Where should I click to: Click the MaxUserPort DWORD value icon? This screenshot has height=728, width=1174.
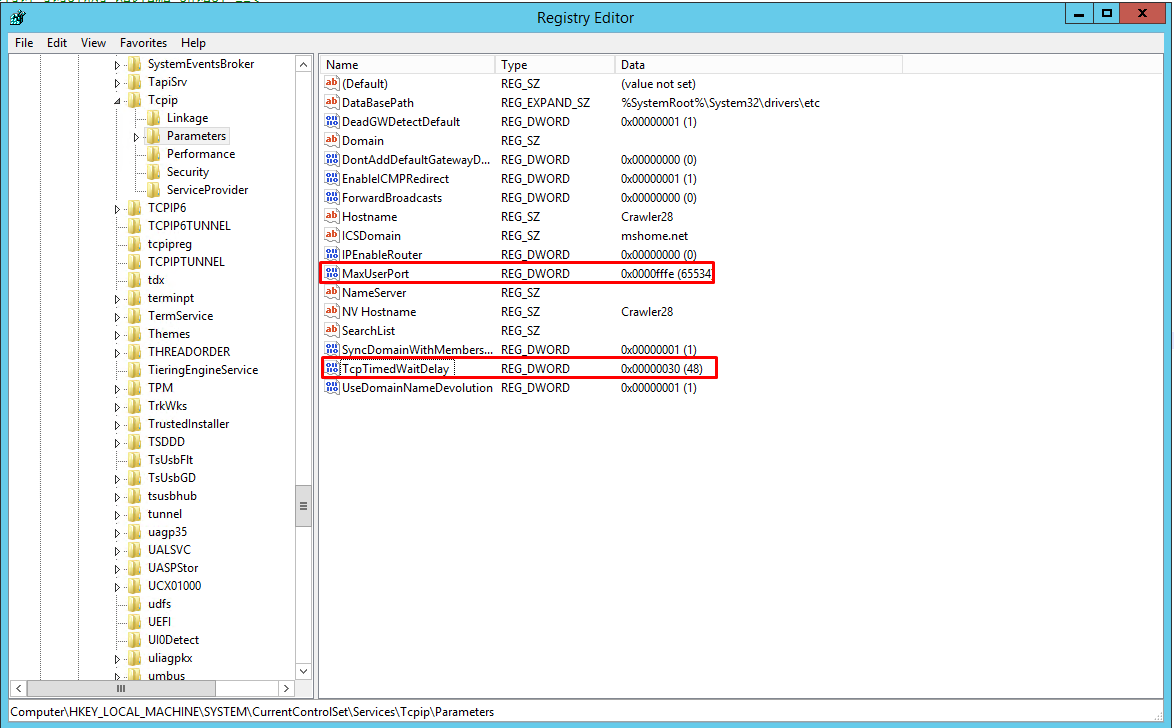tap(332, 274)
